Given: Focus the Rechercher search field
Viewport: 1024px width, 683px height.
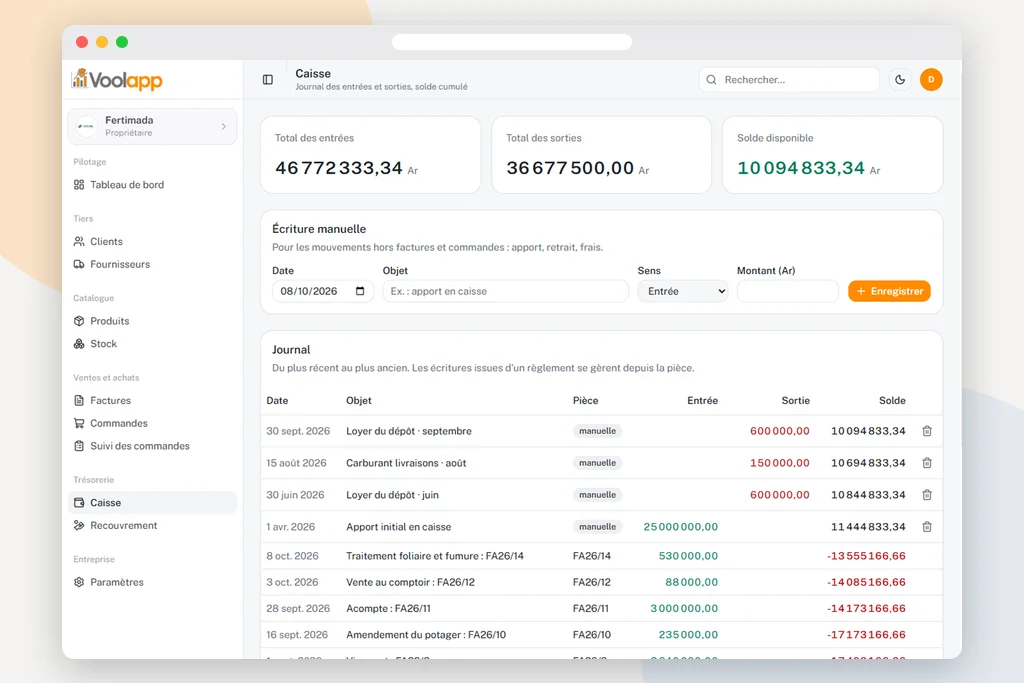Looking at the screenshot, I should pyautogui.click(x=789, y=80).
